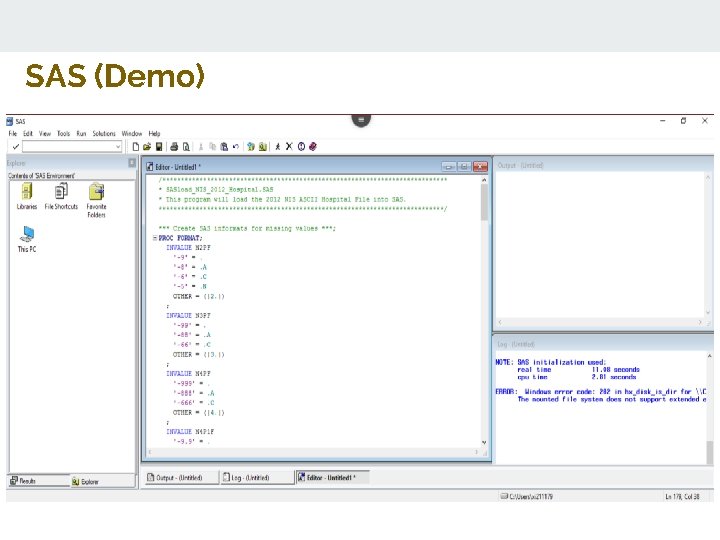Click the 'INVALUE N3PF' code line
The height and width of the screenshot is (540, 720).
[x=188, y=315]
